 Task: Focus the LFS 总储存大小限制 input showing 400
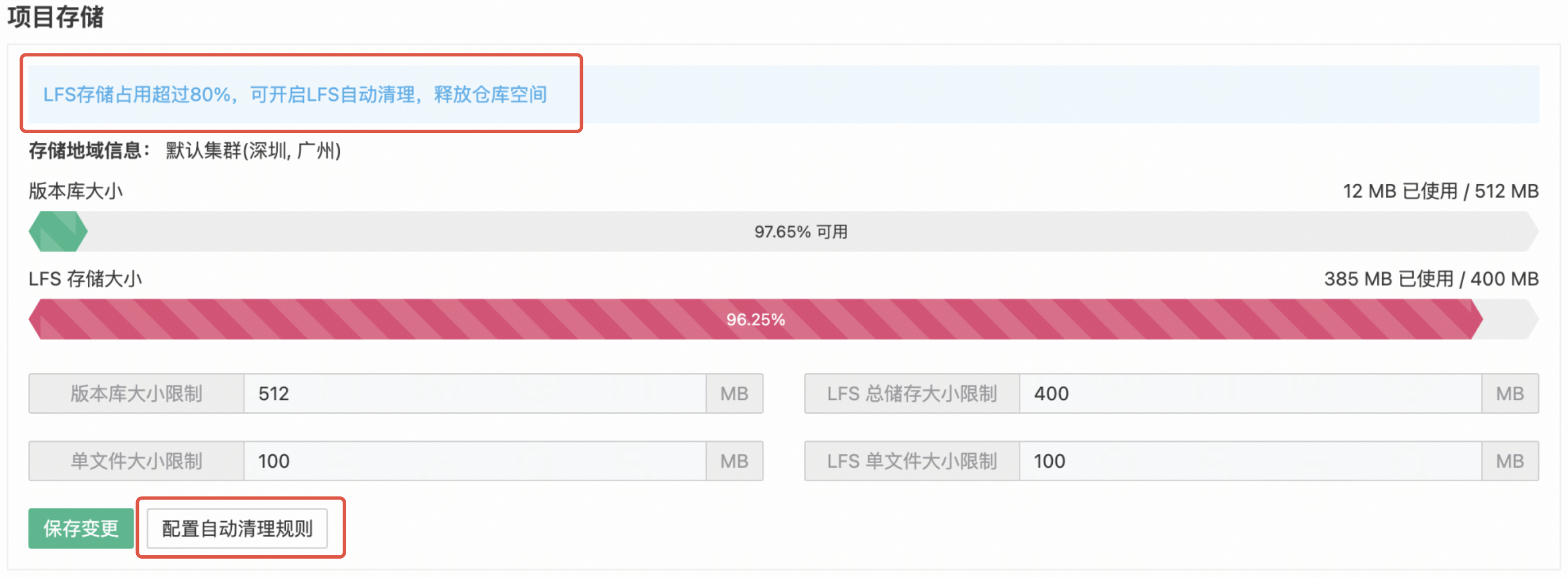(1250, 394)
